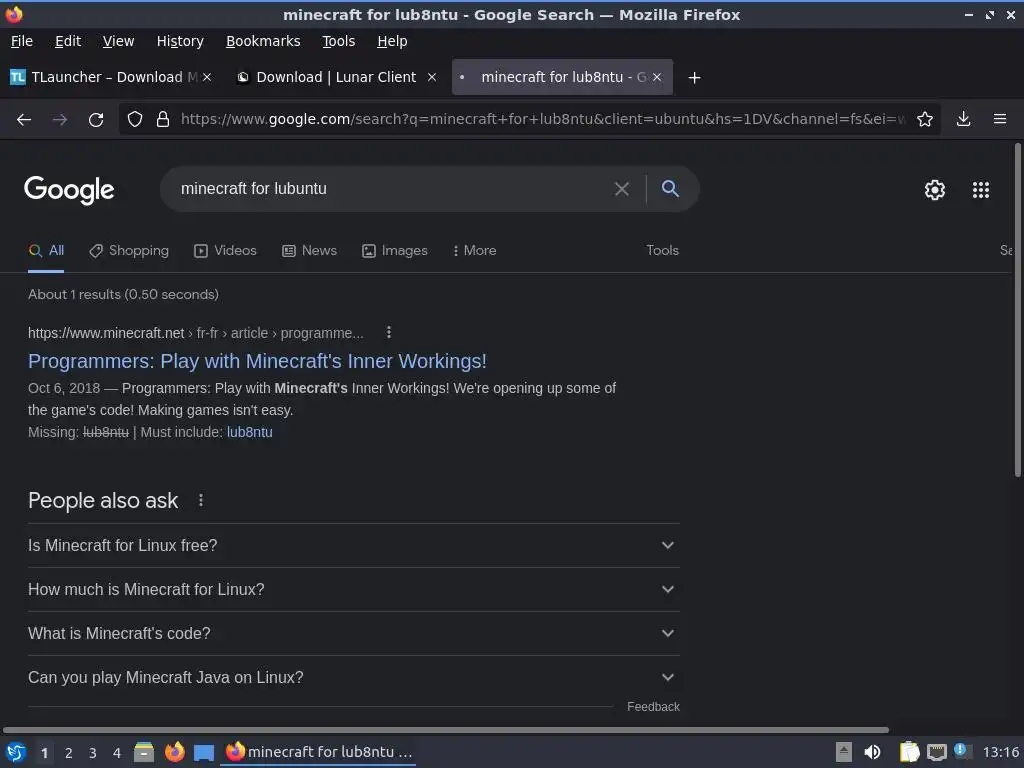Click the minecraft.net result URL breadcrumb
The height and width of the screenshot is (768, 1024).
[x=195, y=333]
